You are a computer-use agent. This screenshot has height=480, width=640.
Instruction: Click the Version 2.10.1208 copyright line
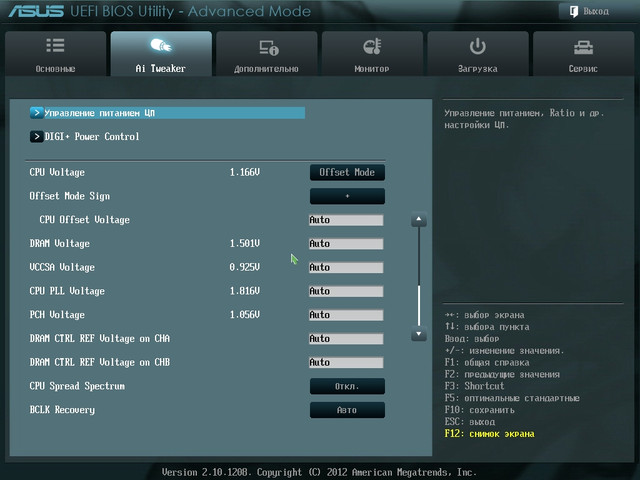coord(319,472)
